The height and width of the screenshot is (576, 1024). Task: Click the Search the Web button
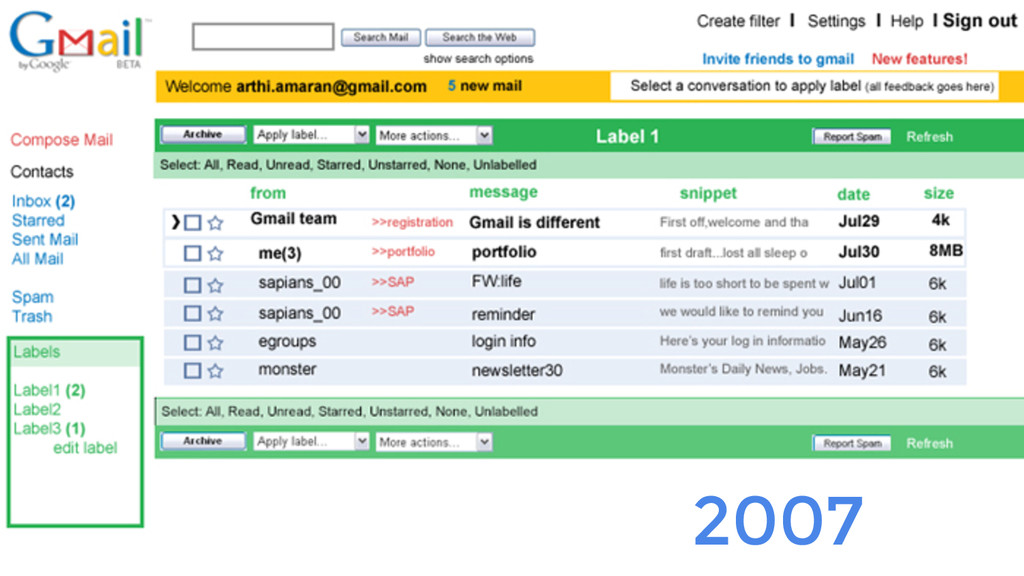(480, 38)
